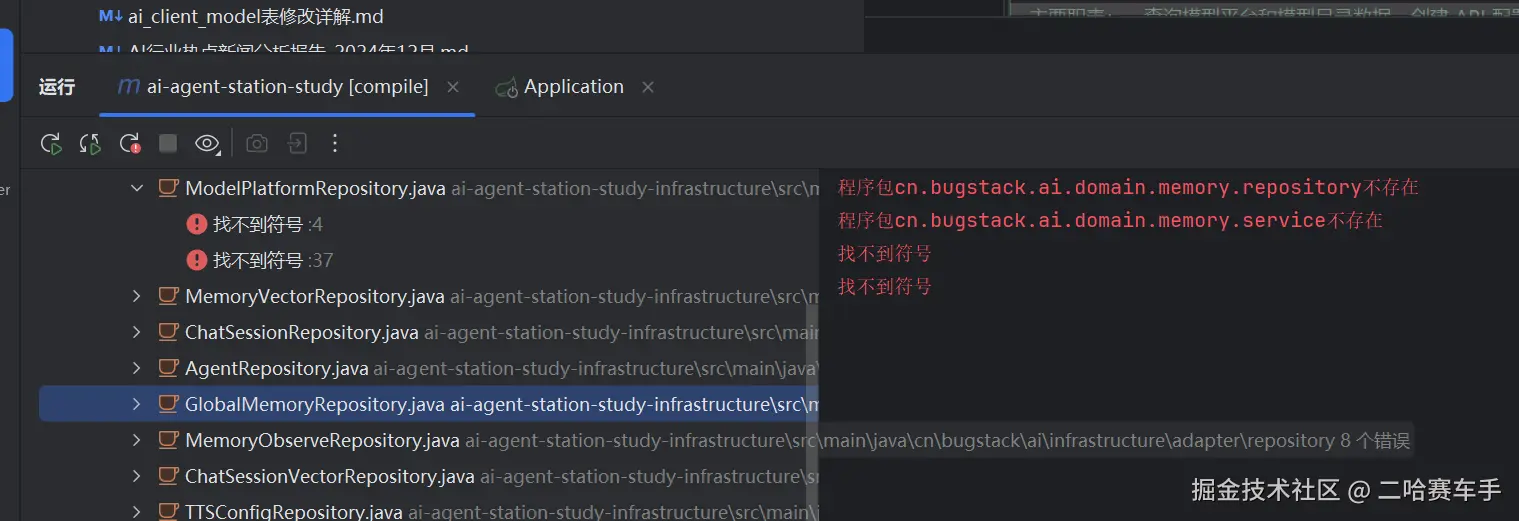Click Java file icon of ChatSessionRepository.java
The width and height of the screenshot is (1519, 521).
tap(168, 332)
